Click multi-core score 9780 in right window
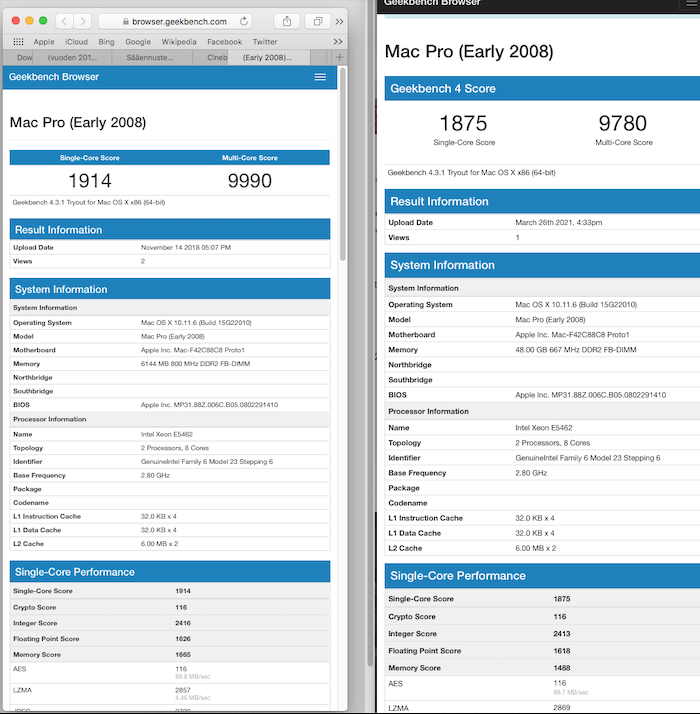700x714 pixels. (x=623, y=123)
